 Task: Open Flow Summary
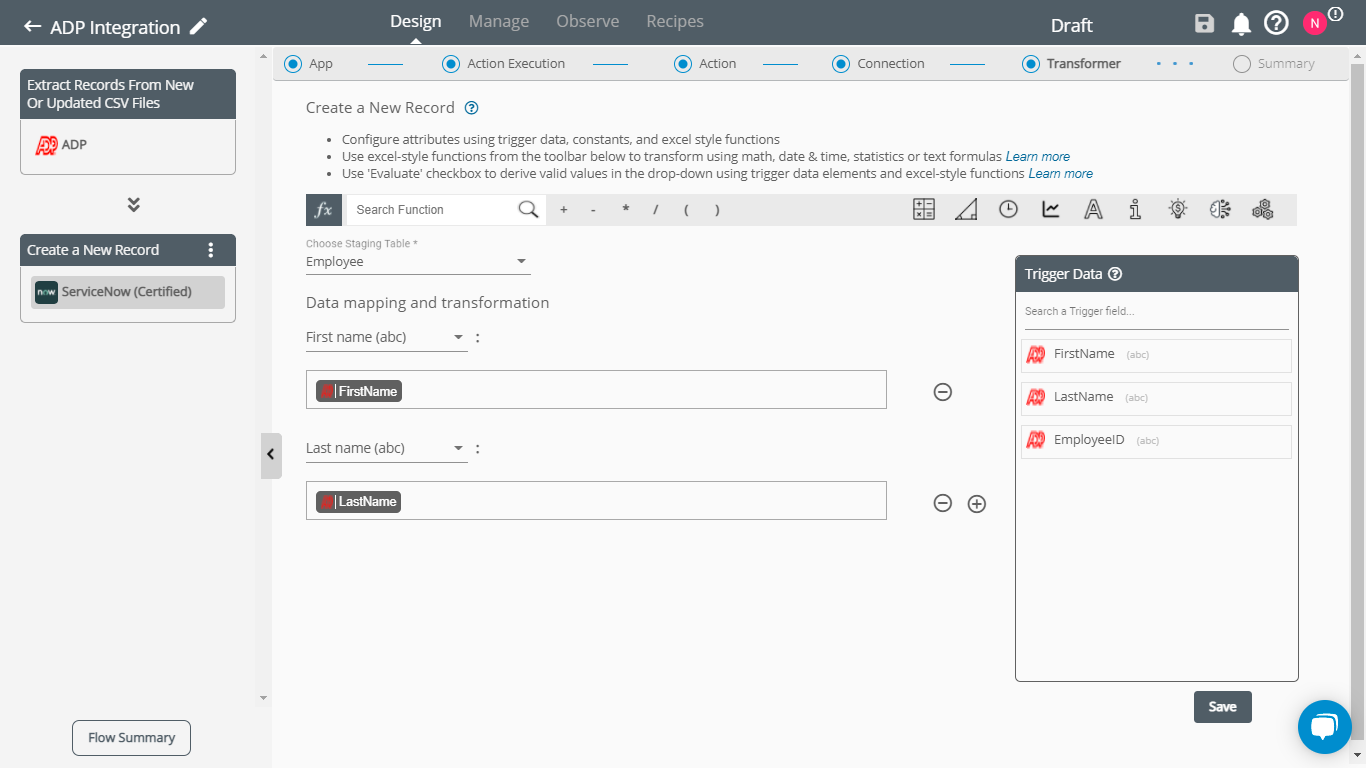[131, 738]
